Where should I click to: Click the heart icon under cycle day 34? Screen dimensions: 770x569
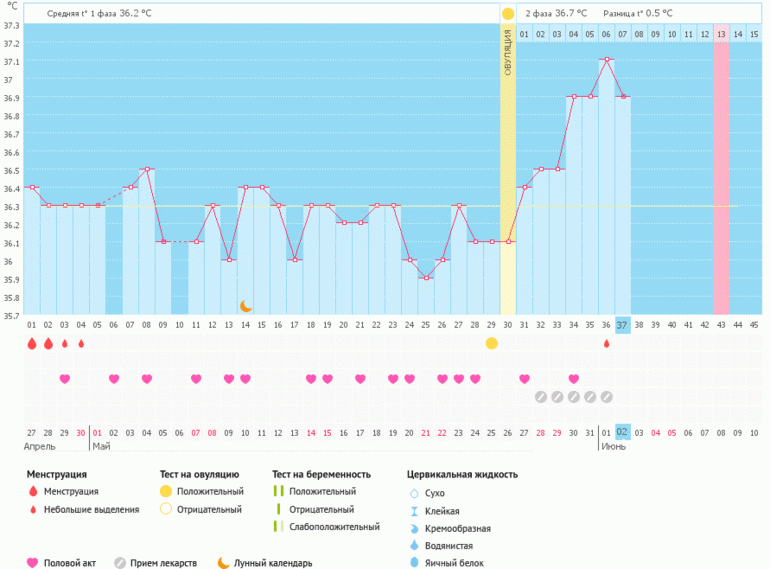(573, 378)
